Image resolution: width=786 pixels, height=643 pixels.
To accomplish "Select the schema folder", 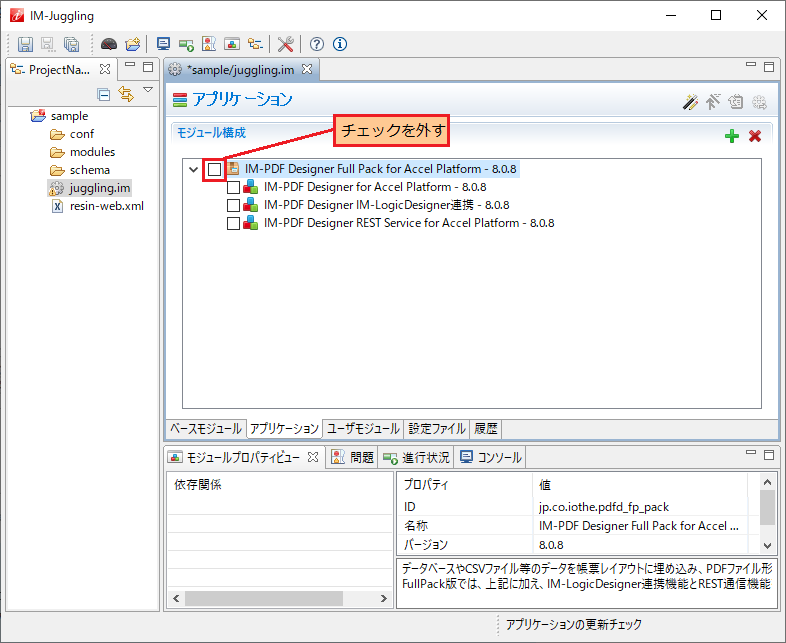I will coord(90,170).
